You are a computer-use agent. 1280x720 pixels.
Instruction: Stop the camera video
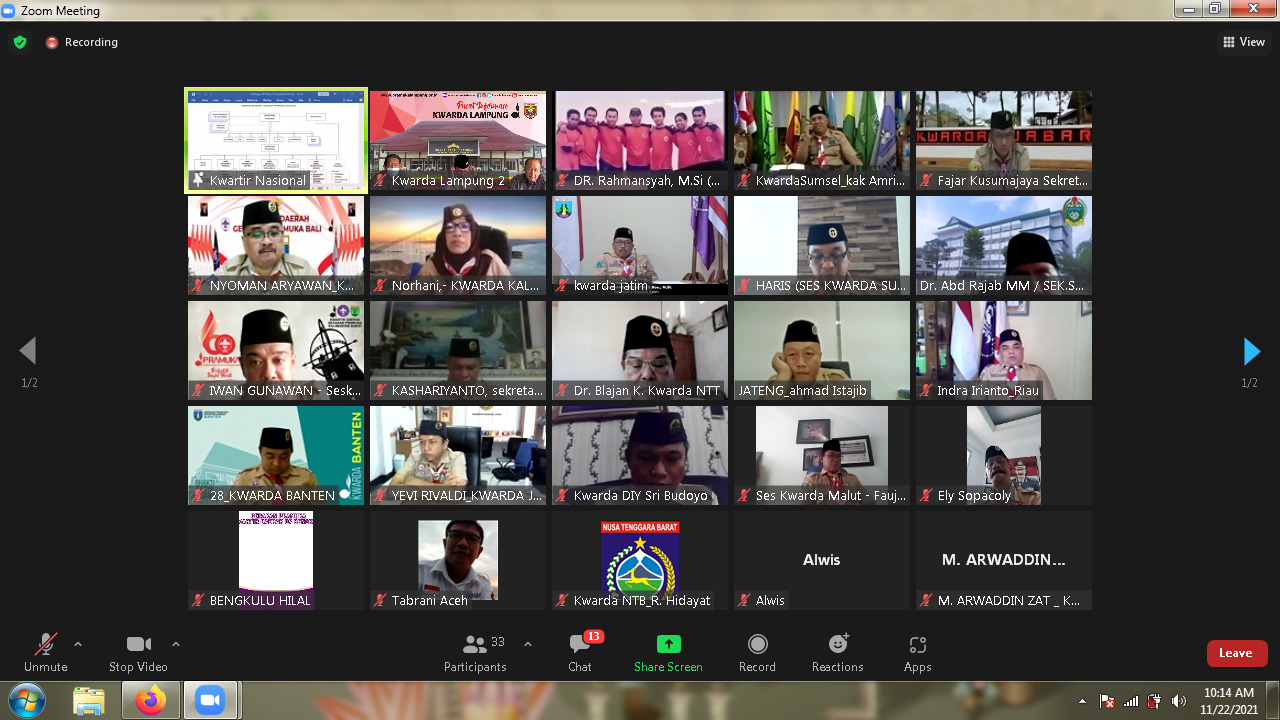[x=138, y=645]
